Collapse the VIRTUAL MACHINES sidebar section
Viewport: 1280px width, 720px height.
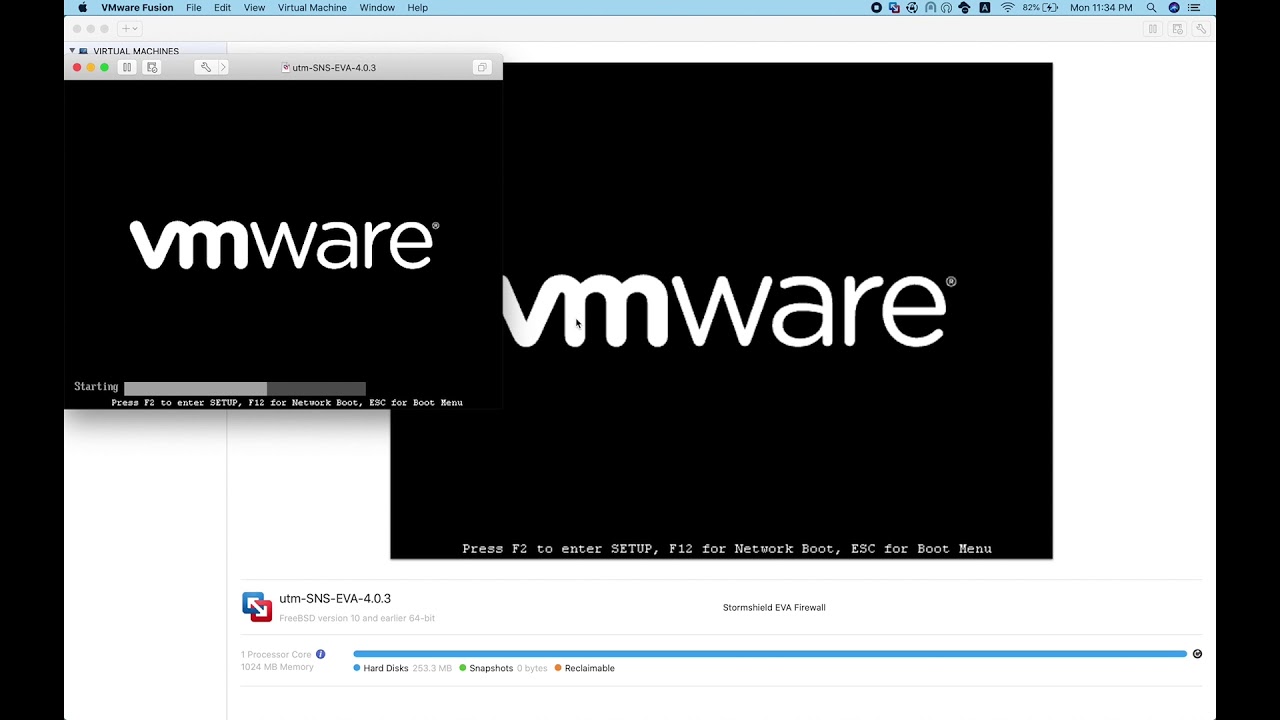[72, 50]
